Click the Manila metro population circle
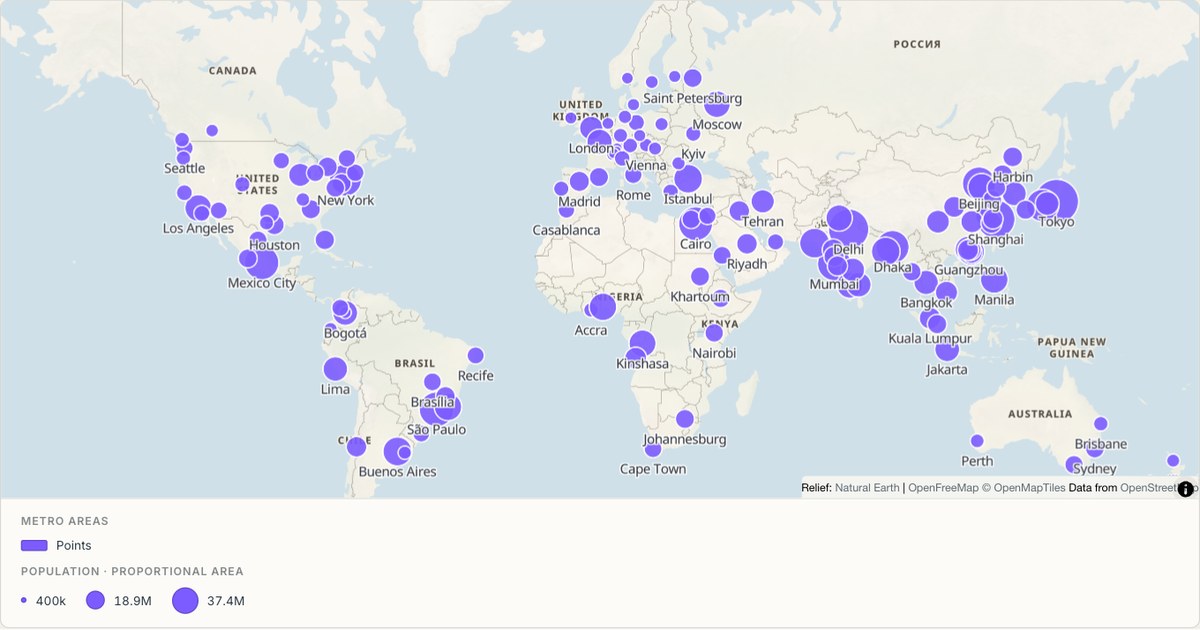 993,280
